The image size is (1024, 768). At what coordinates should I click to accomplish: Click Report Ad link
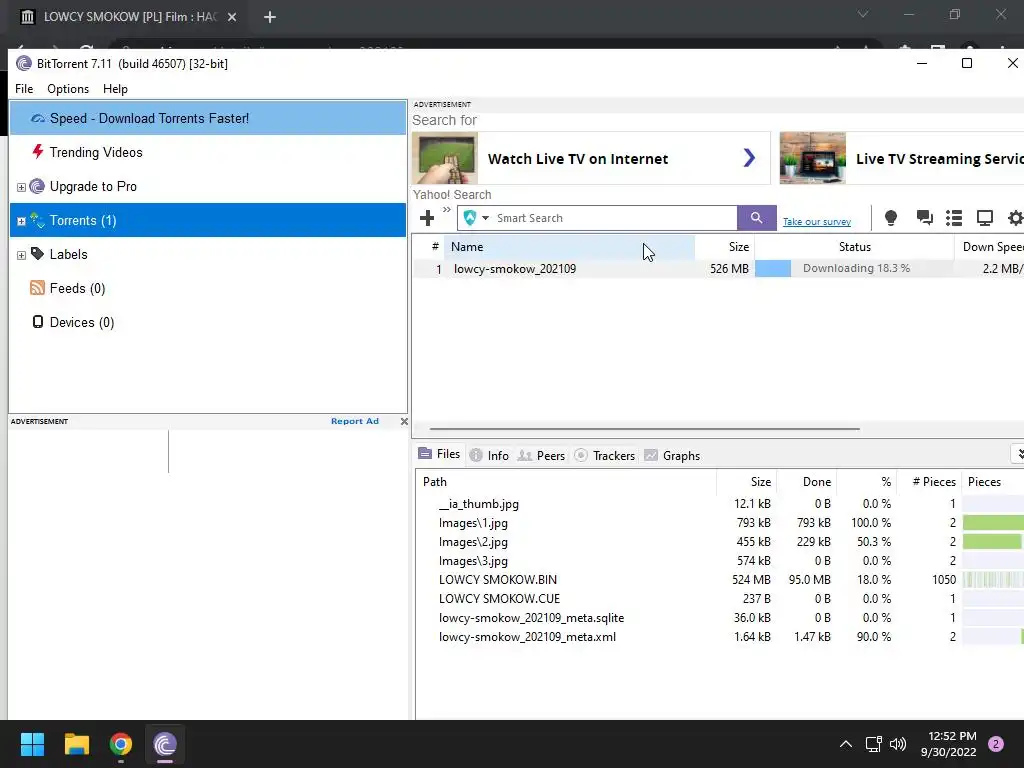(x=355, y=421)
